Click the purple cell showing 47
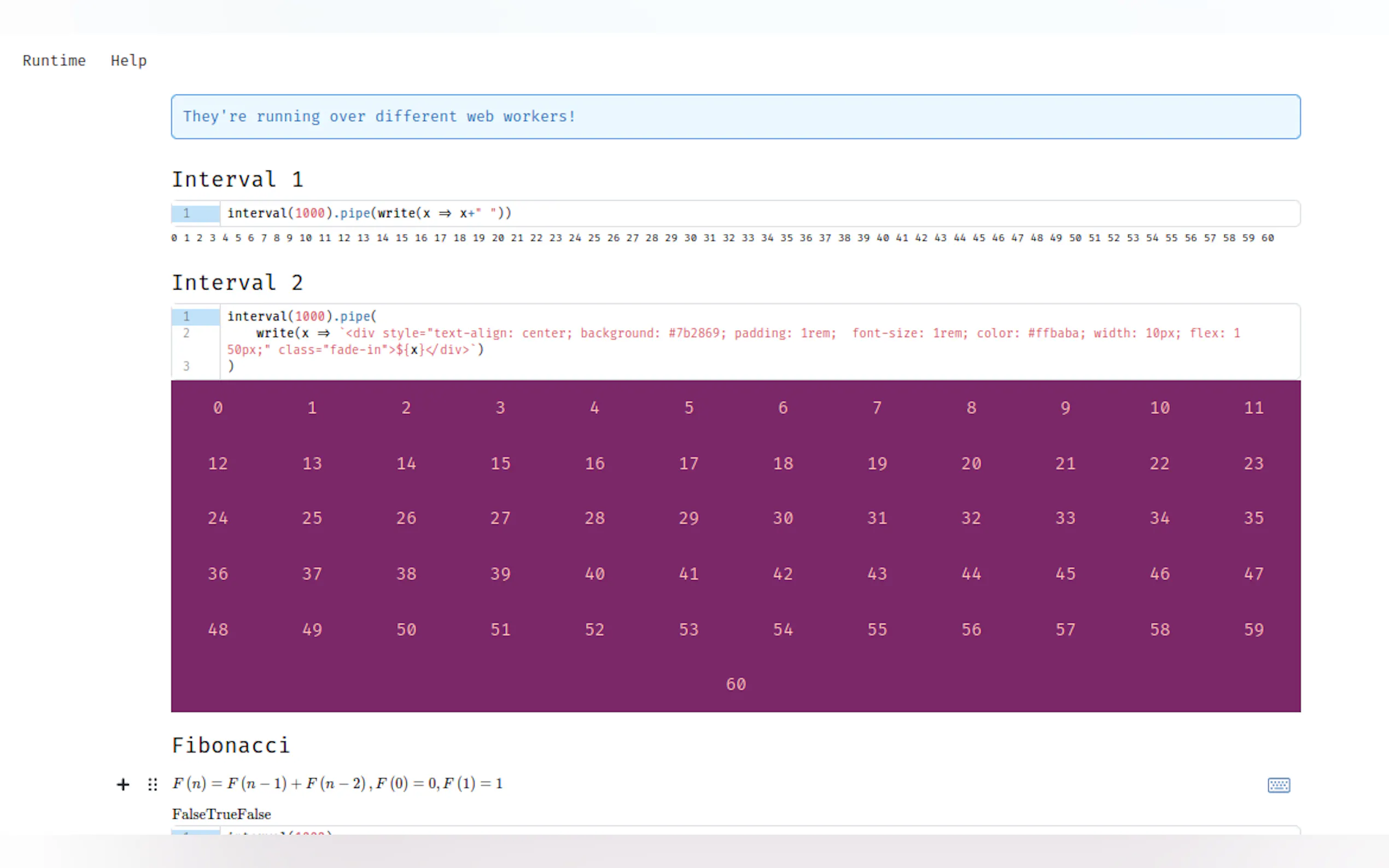Screen dimensions: 1389x868 pyautogui.click(x=1253, y=573)
